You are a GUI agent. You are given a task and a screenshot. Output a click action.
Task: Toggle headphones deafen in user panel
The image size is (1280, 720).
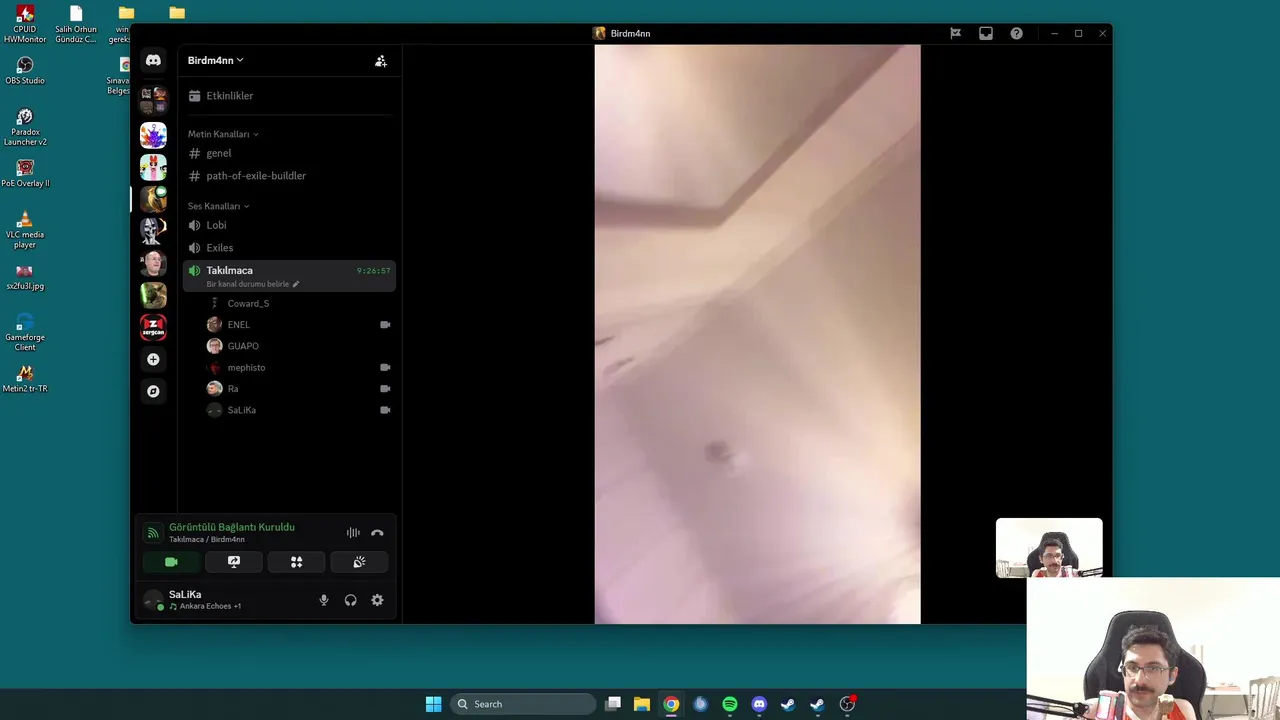click(x=350, y=600)
